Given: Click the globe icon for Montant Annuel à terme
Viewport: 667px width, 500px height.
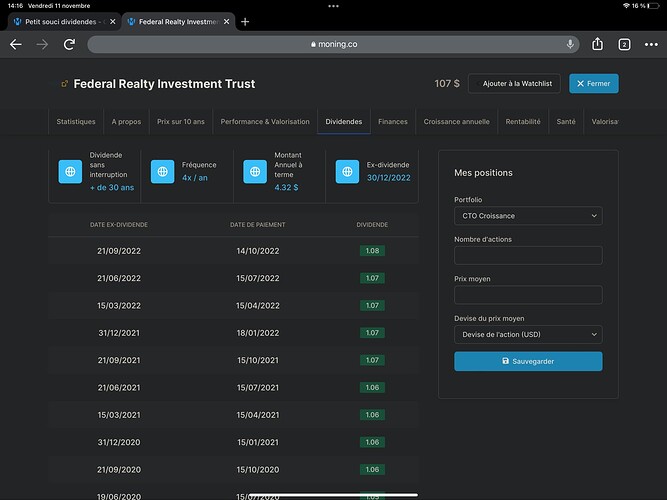Looking at the screenshot, I should (255, 171).
